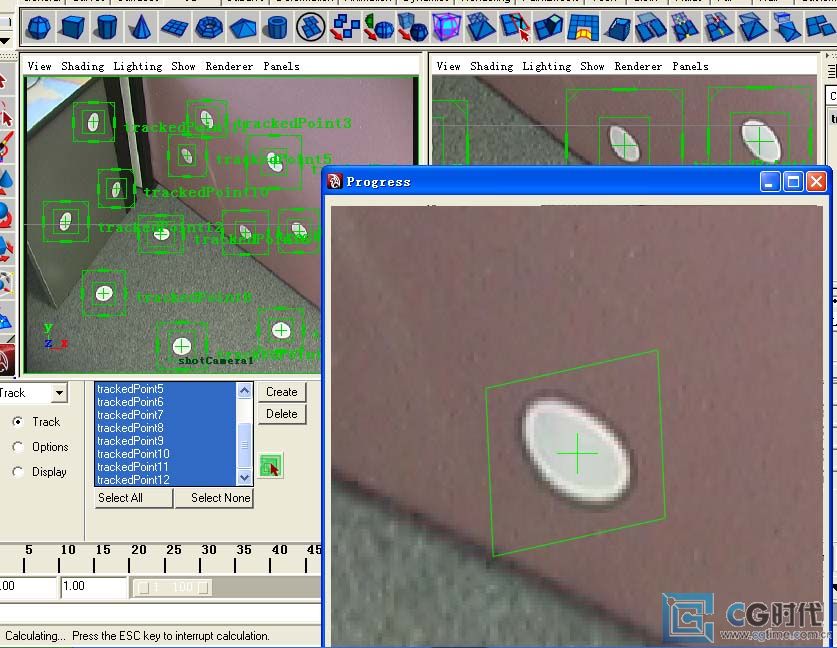Select trackedPoint8 in the list
This screenshot has height=648, width=837.
(165, 428)
